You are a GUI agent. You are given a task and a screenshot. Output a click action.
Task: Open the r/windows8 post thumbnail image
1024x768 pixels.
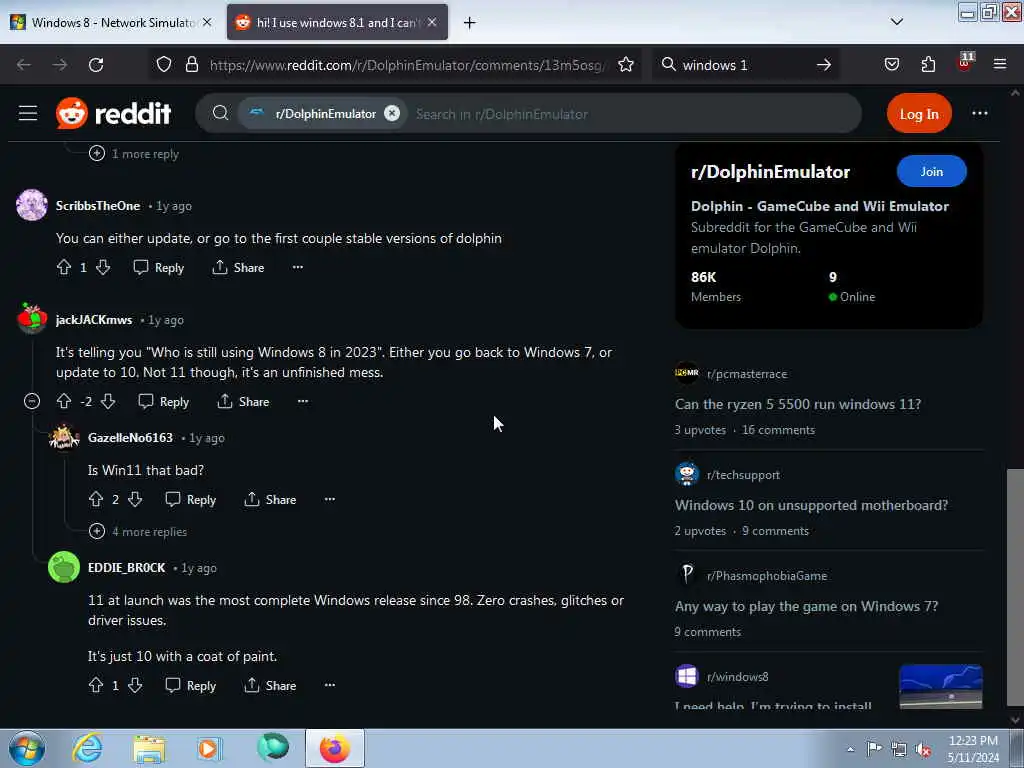[940, 686]
